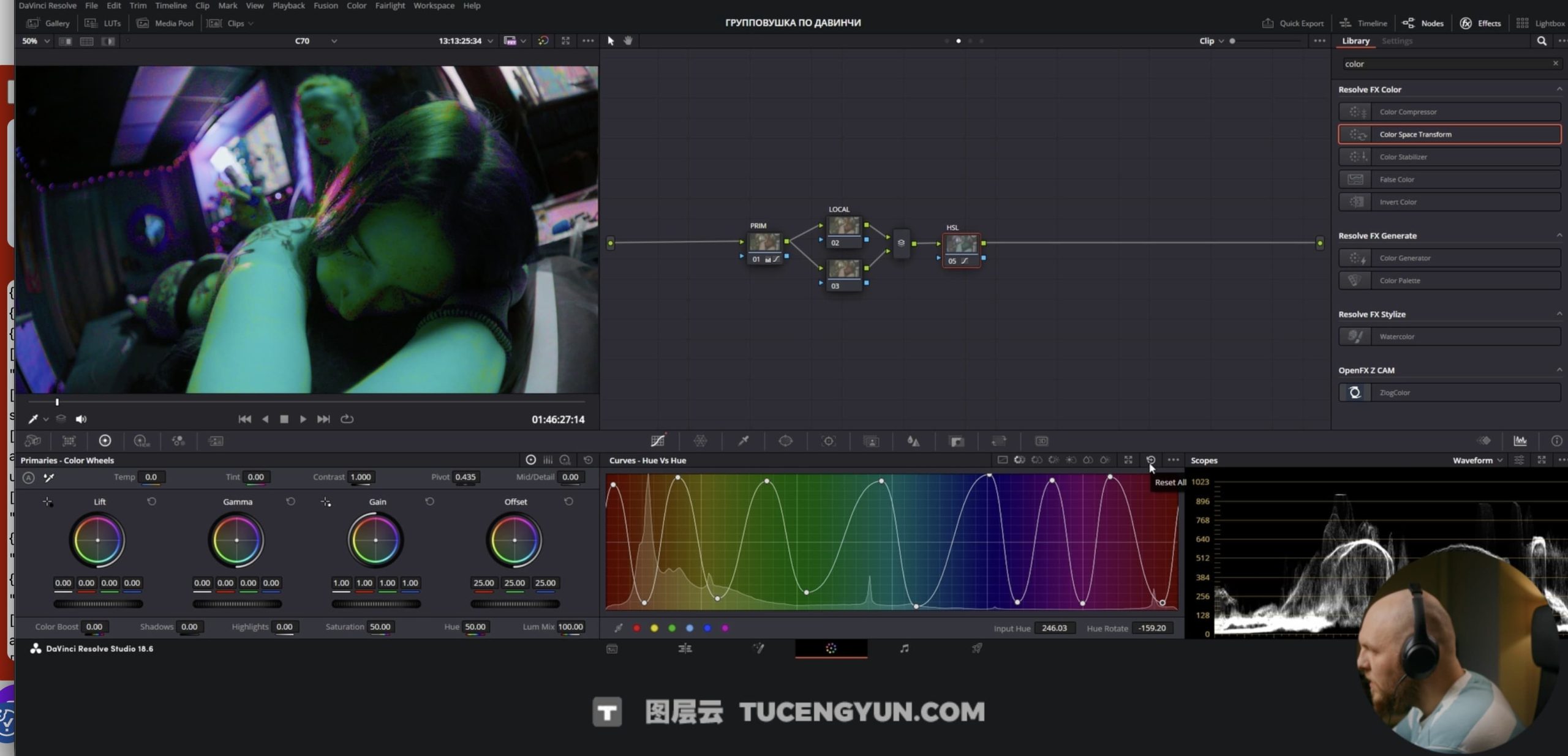Switch to the Settings tab
Image resolution: width=1568 pixels, height=756 pixels.
coord(1396,41)
